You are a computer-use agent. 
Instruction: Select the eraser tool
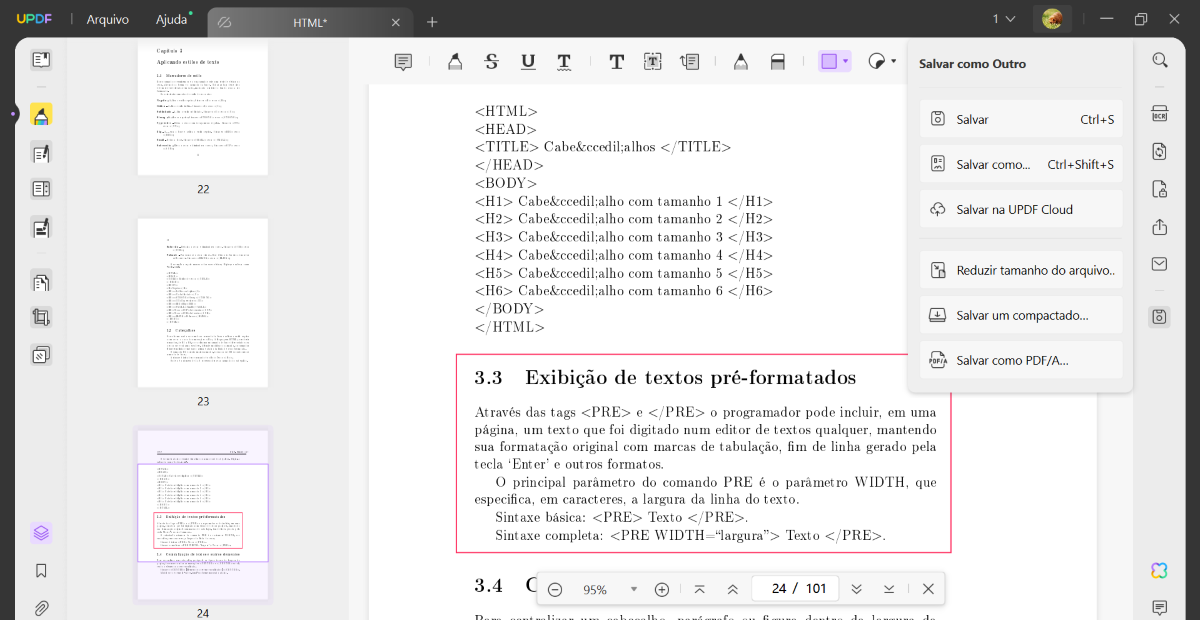click(778, 61)
